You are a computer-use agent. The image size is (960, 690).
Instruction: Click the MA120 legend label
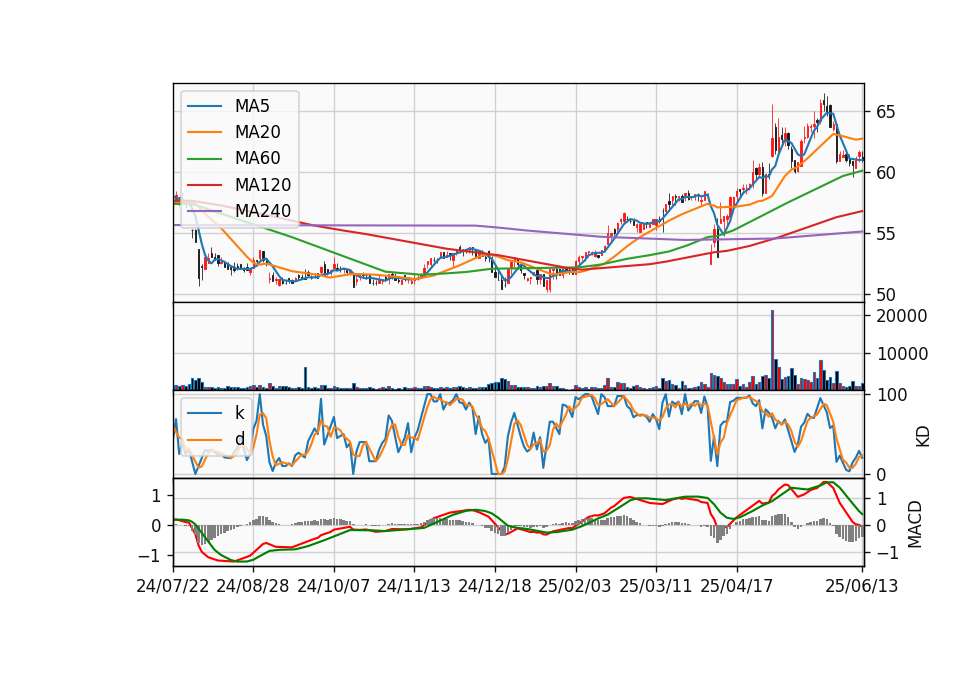[x=263, y=185]
